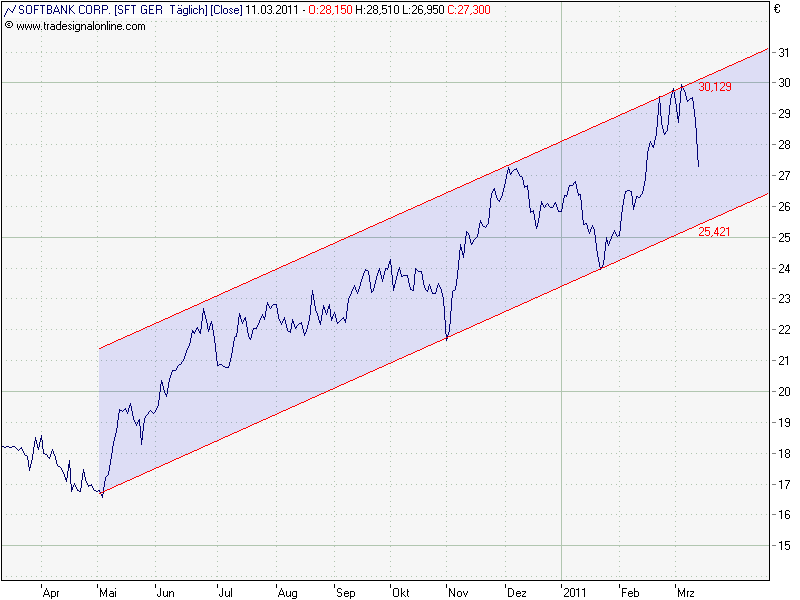Click the 22 price axis label
Image resolution: width=800 pixels, height=600 pixels.
(784, 330)
